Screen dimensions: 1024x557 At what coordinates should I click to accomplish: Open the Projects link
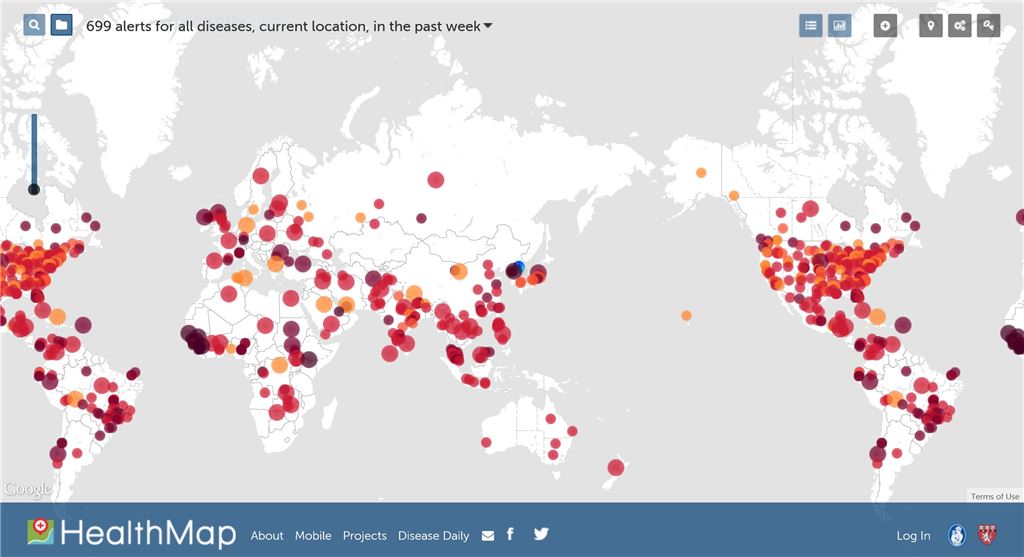click(364, 536)
